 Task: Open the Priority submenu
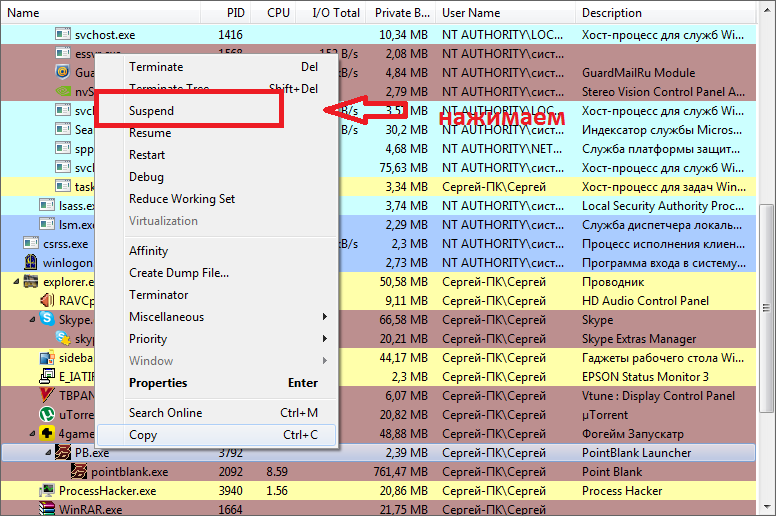tap(218, 339)
